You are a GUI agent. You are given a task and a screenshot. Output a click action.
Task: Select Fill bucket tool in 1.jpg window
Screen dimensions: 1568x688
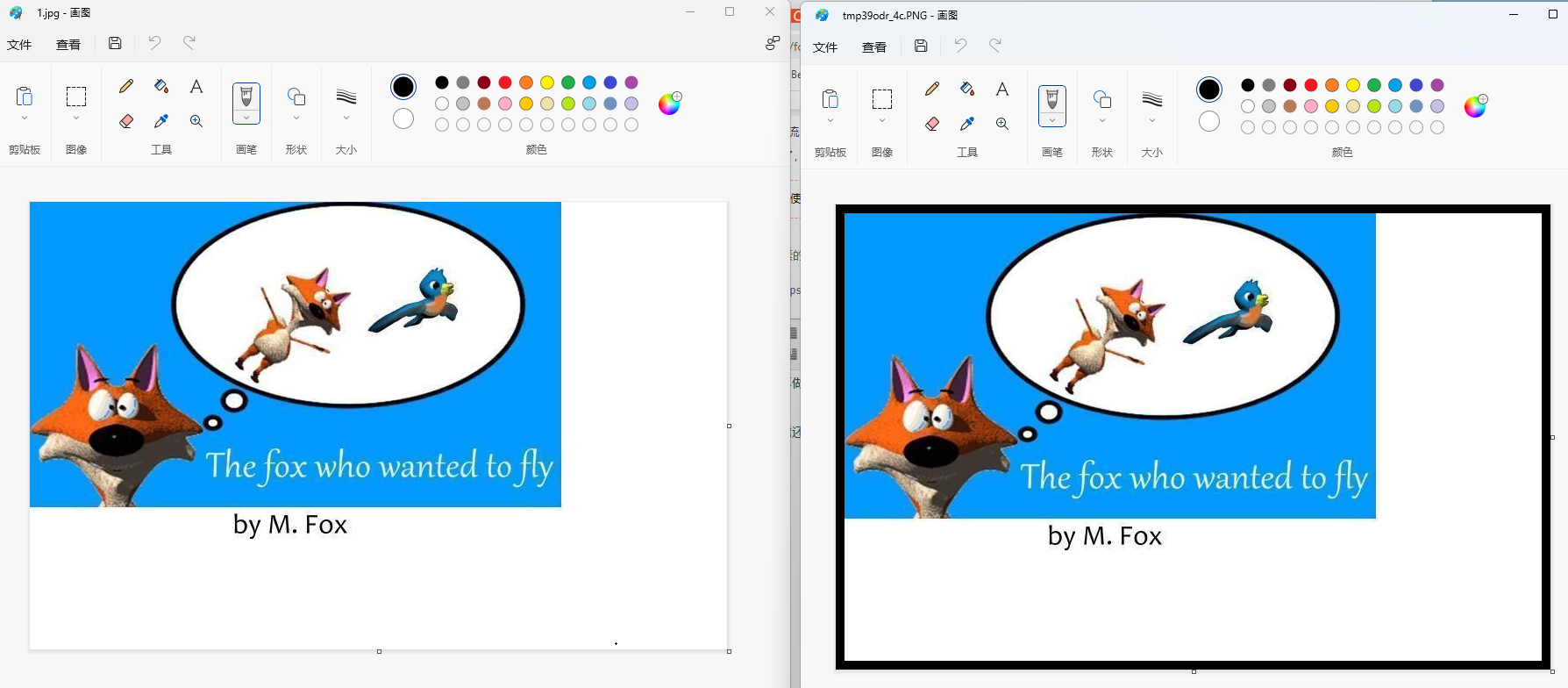pyautogui.click(x=161, y=86)
